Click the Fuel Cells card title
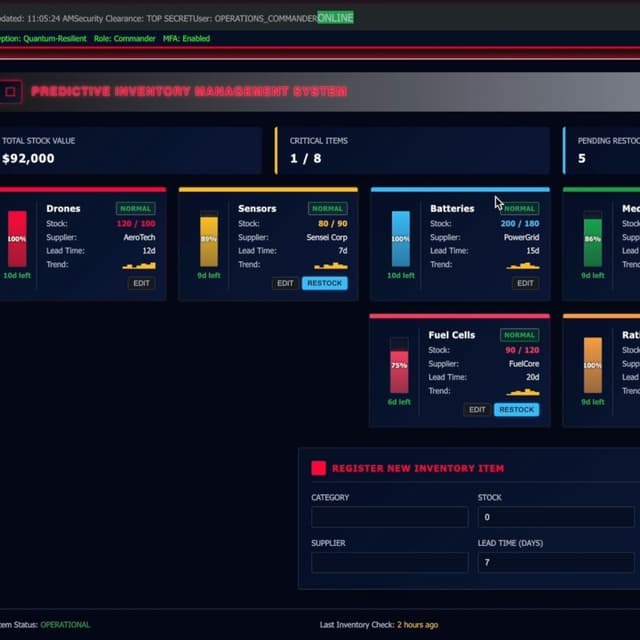Image resolution: width=640 pixels, height=640 pixels. click(x=452, y=335)
